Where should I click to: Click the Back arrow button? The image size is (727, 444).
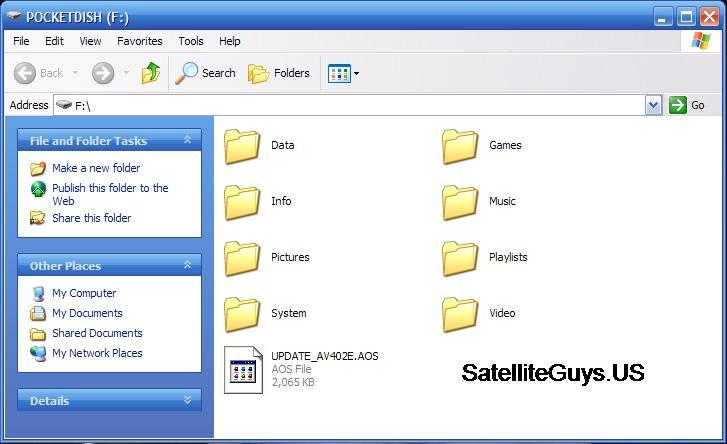click(25, 73)
